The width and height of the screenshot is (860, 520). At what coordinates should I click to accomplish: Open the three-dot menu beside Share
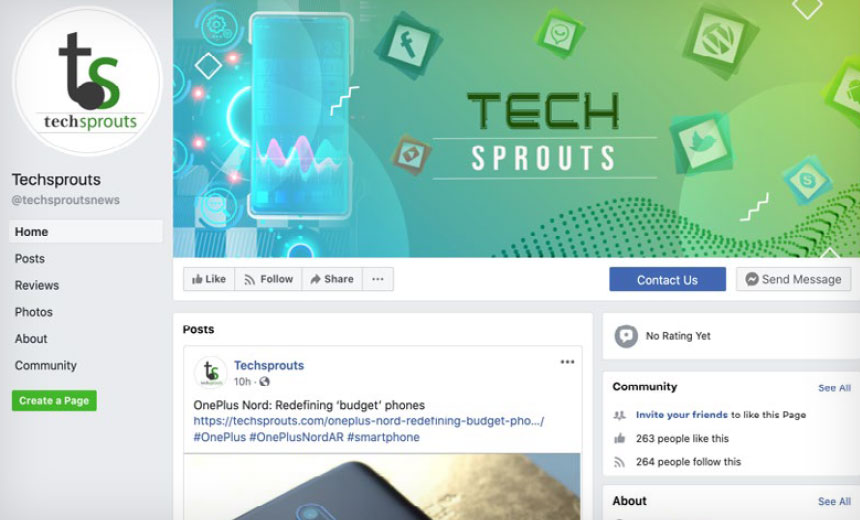coord(378,279)
